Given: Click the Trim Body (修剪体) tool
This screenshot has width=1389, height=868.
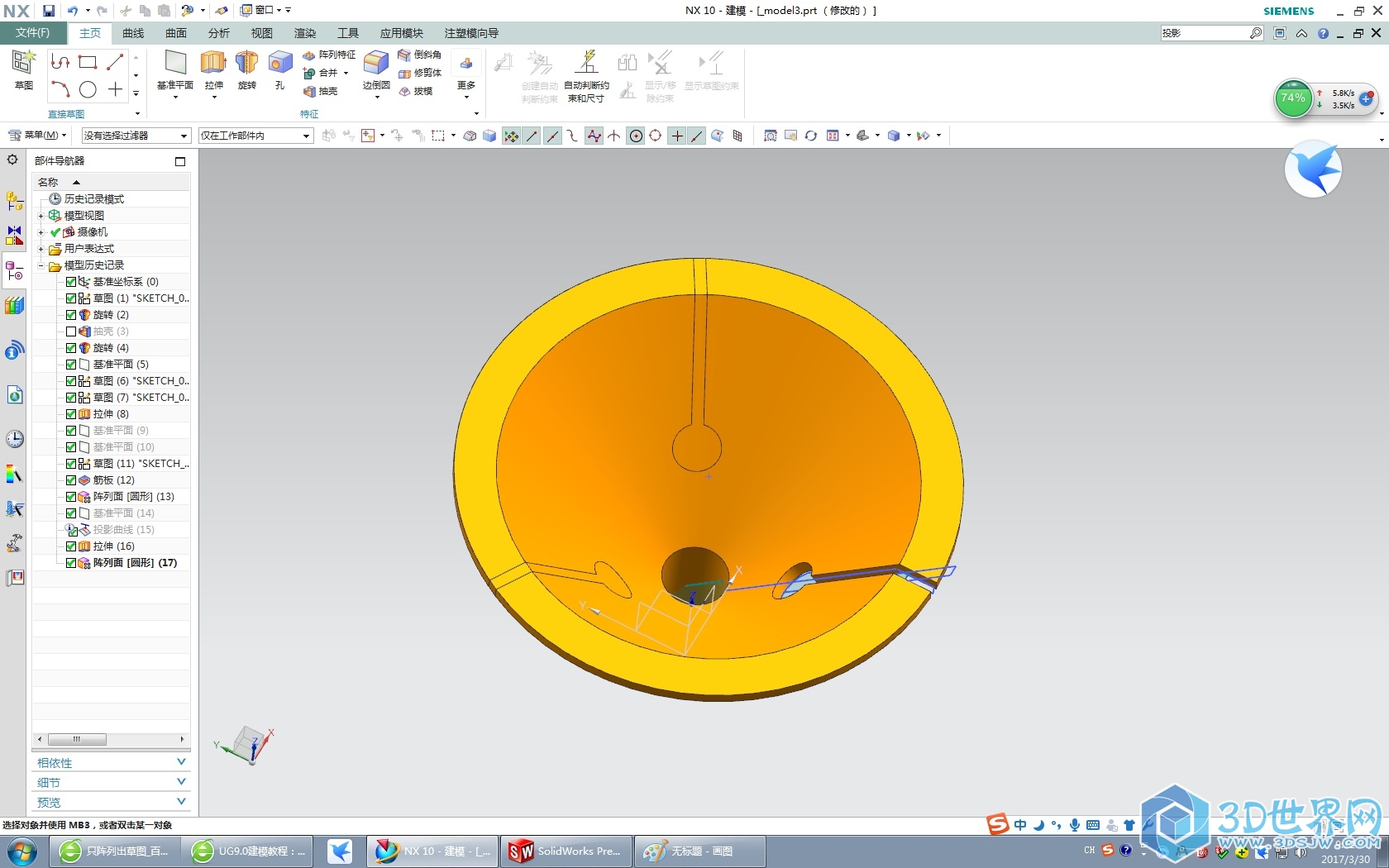Looking at the screenshot, I should [x=420, y=73].
